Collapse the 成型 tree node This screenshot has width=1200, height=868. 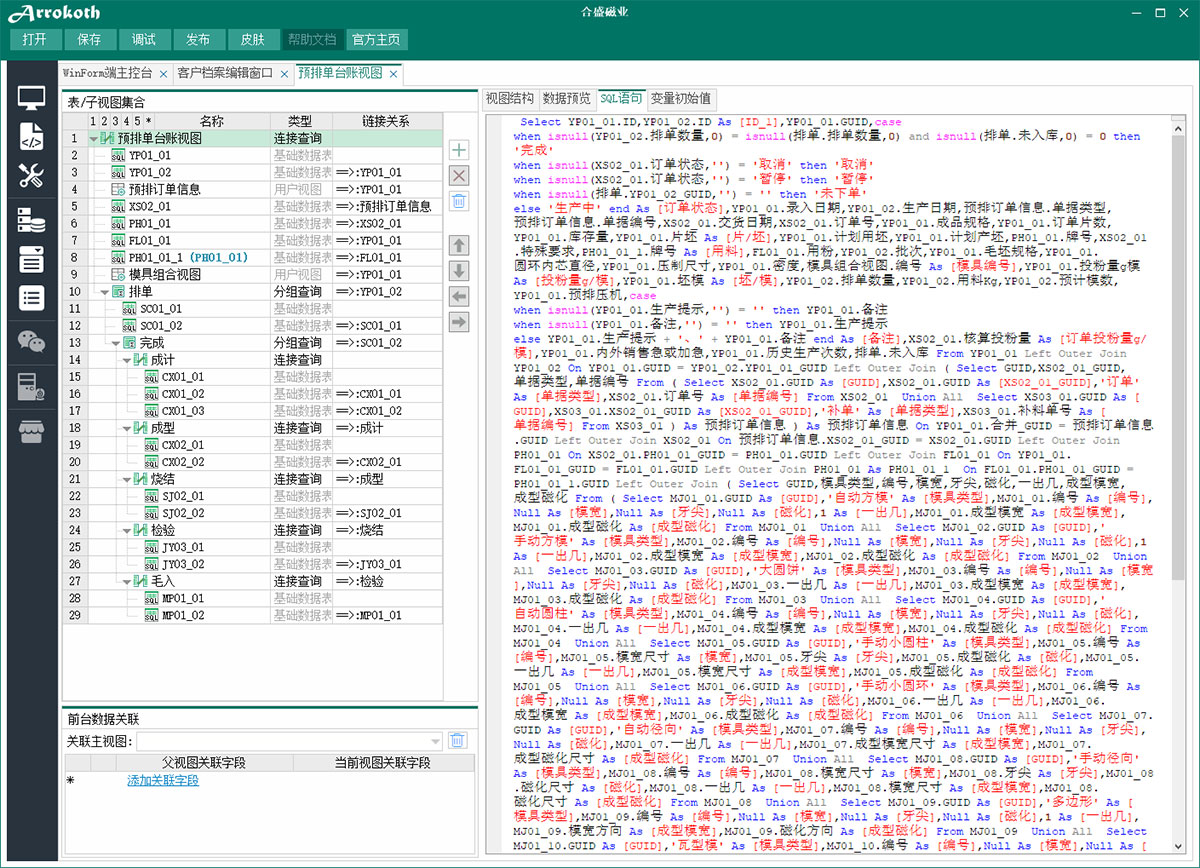tap(127, 428)
